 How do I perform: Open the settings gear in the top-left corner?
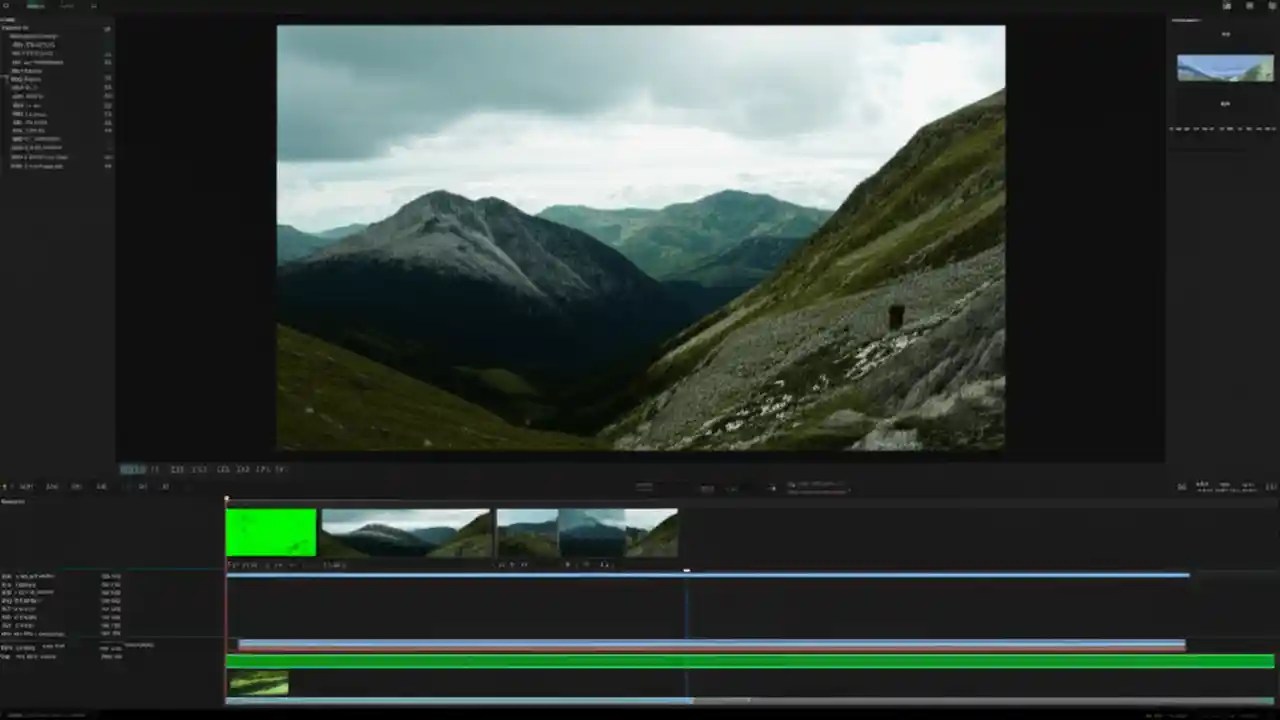[x=6, y=5]
